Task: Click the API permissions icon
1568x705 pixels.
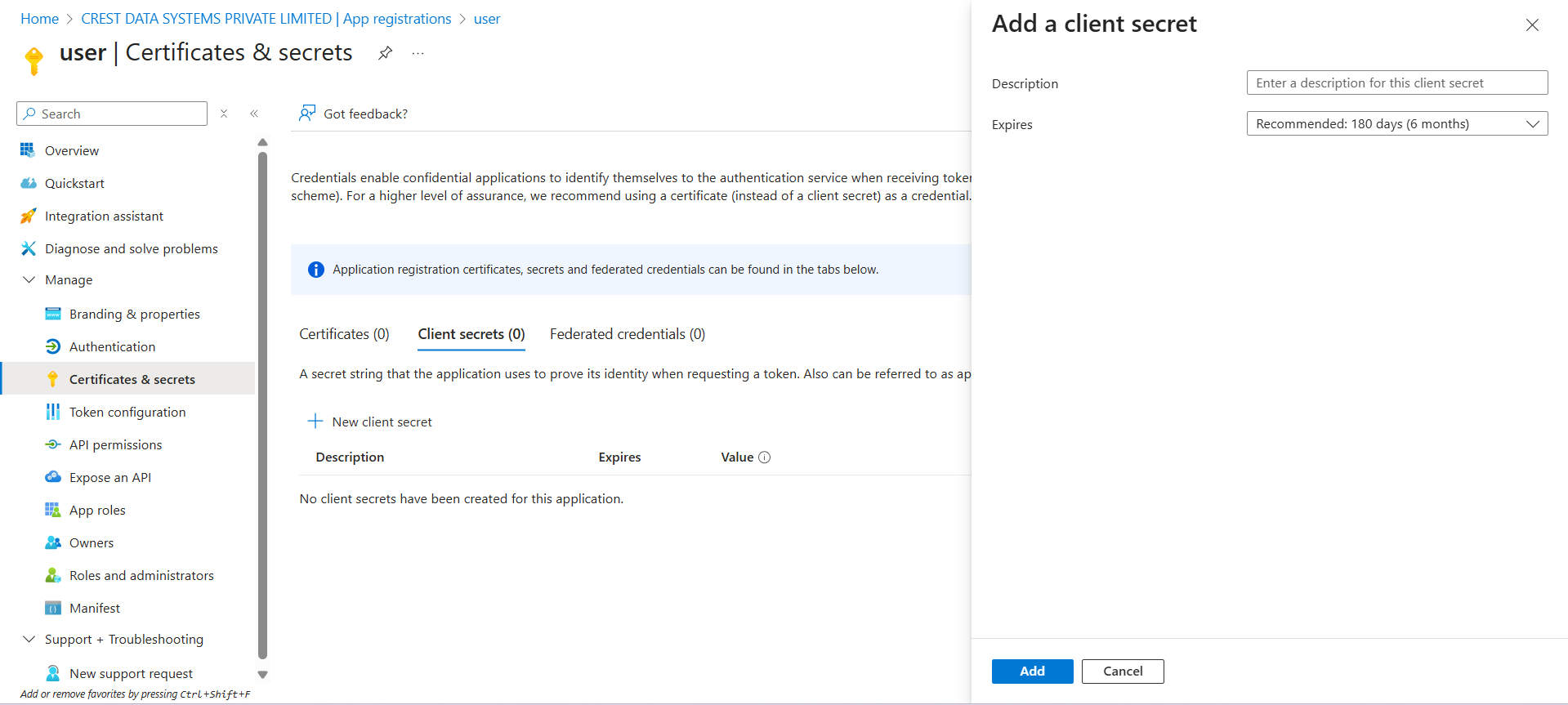Action: 53,444
